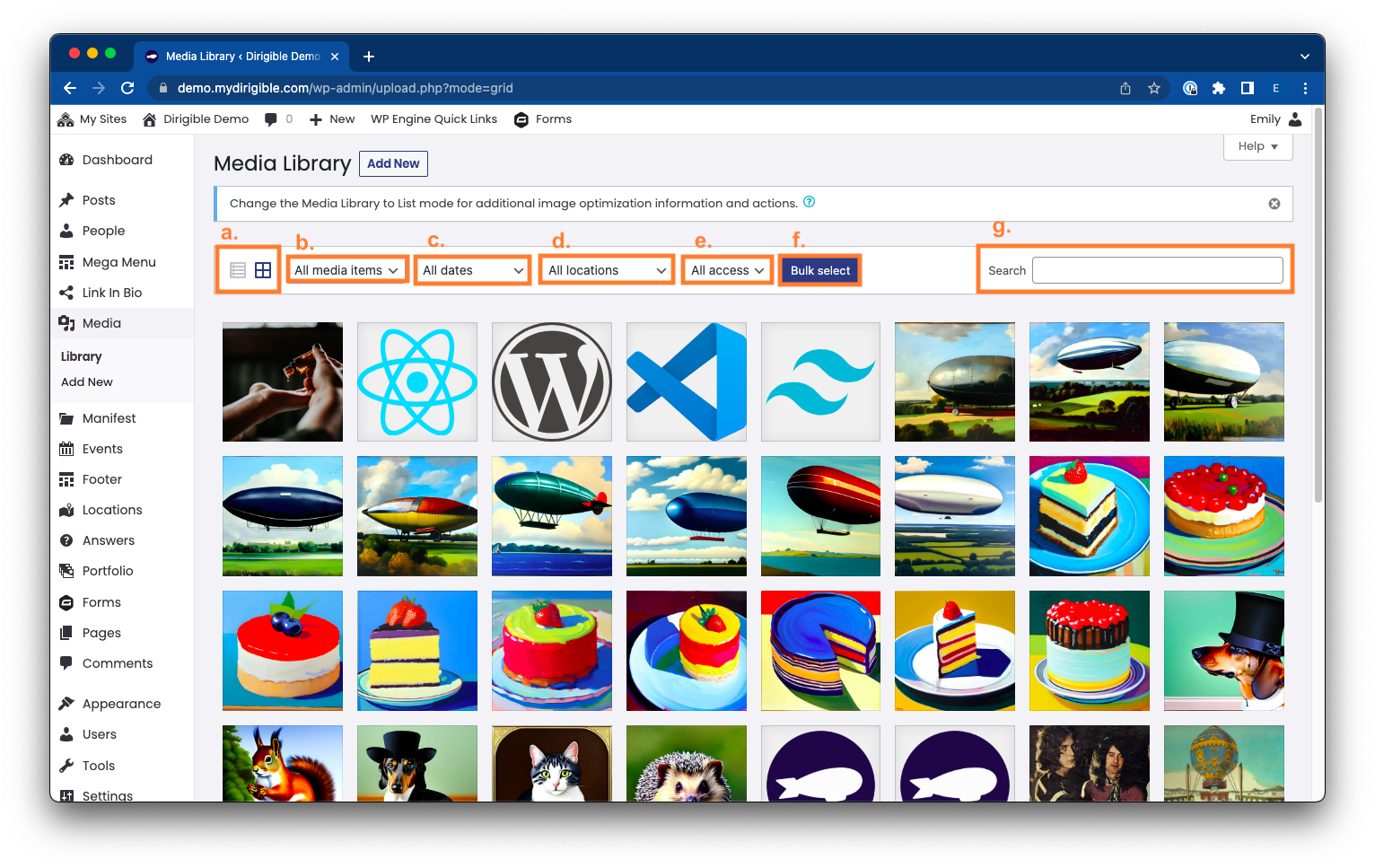
Task: Open Dirigible Demo site menu
Action: pyautogui.click(x=195, y=119)
